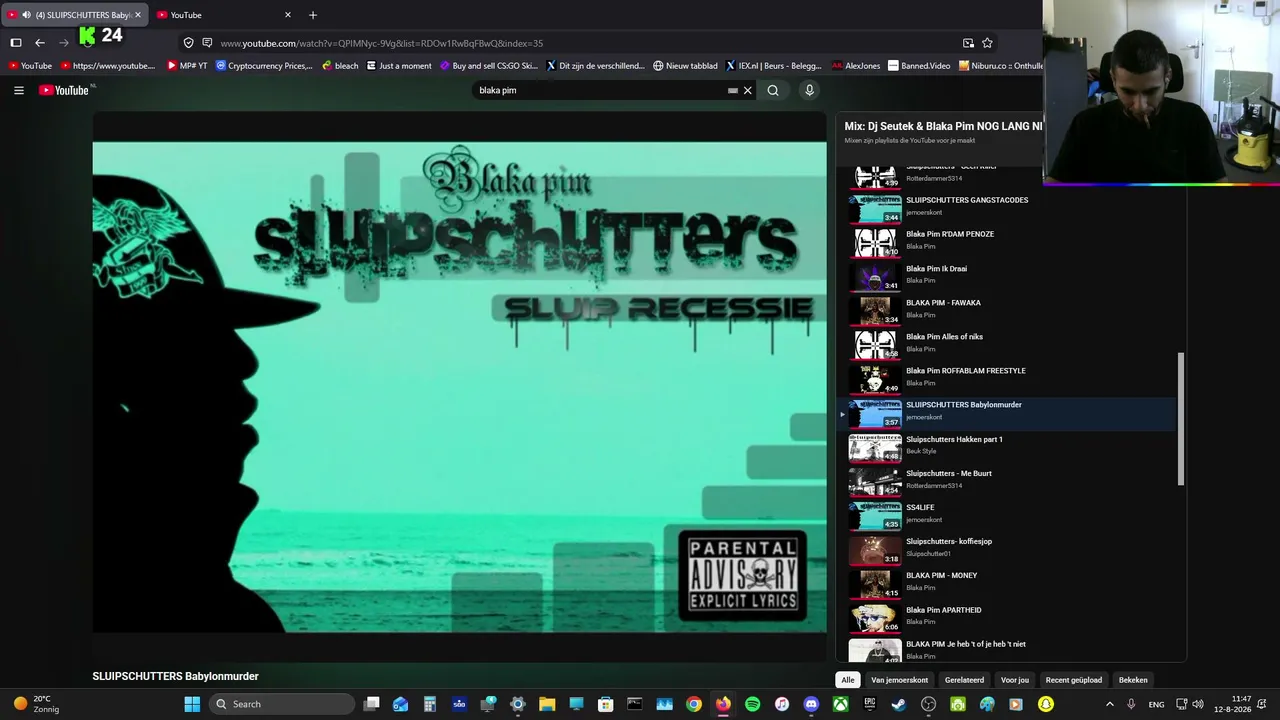This screenshot has height=720, width=1280.
Task: Select the 'Recent geüpload' filter chip
Action: pos(1074,680)
